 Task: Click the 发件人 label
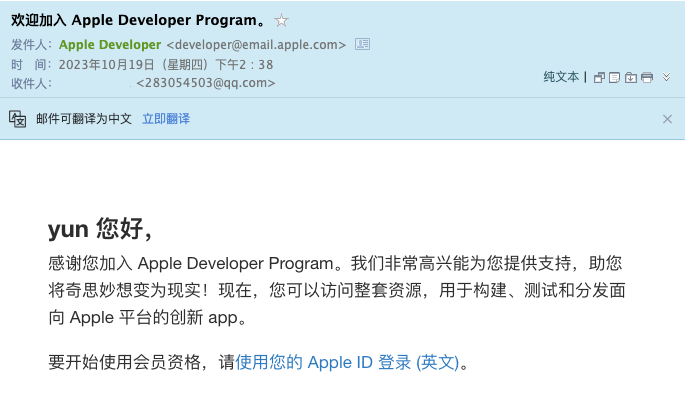pyautogui.click(x=32, y=44)
